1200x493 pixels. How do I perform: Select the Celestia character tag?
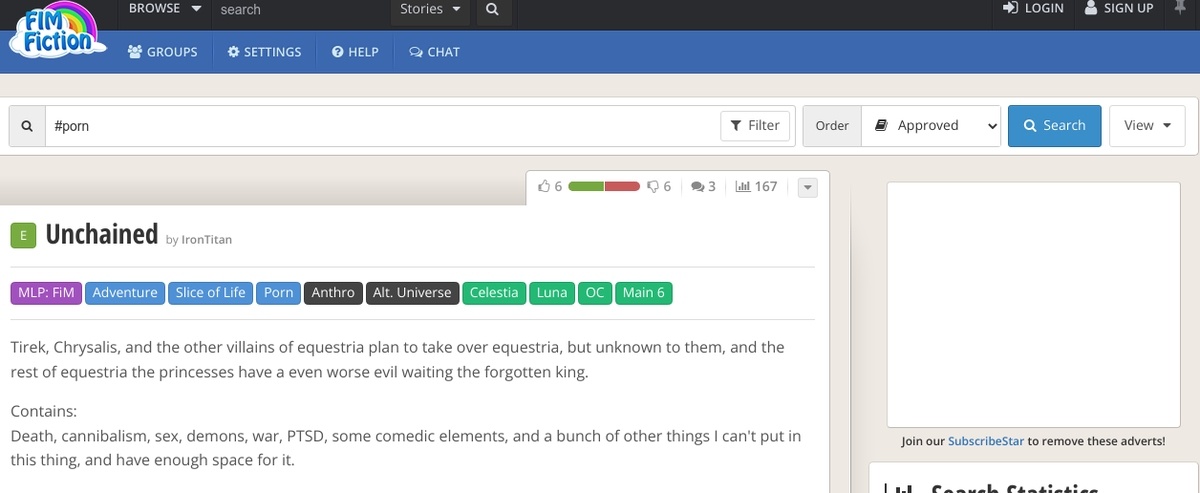pos(494,293)
